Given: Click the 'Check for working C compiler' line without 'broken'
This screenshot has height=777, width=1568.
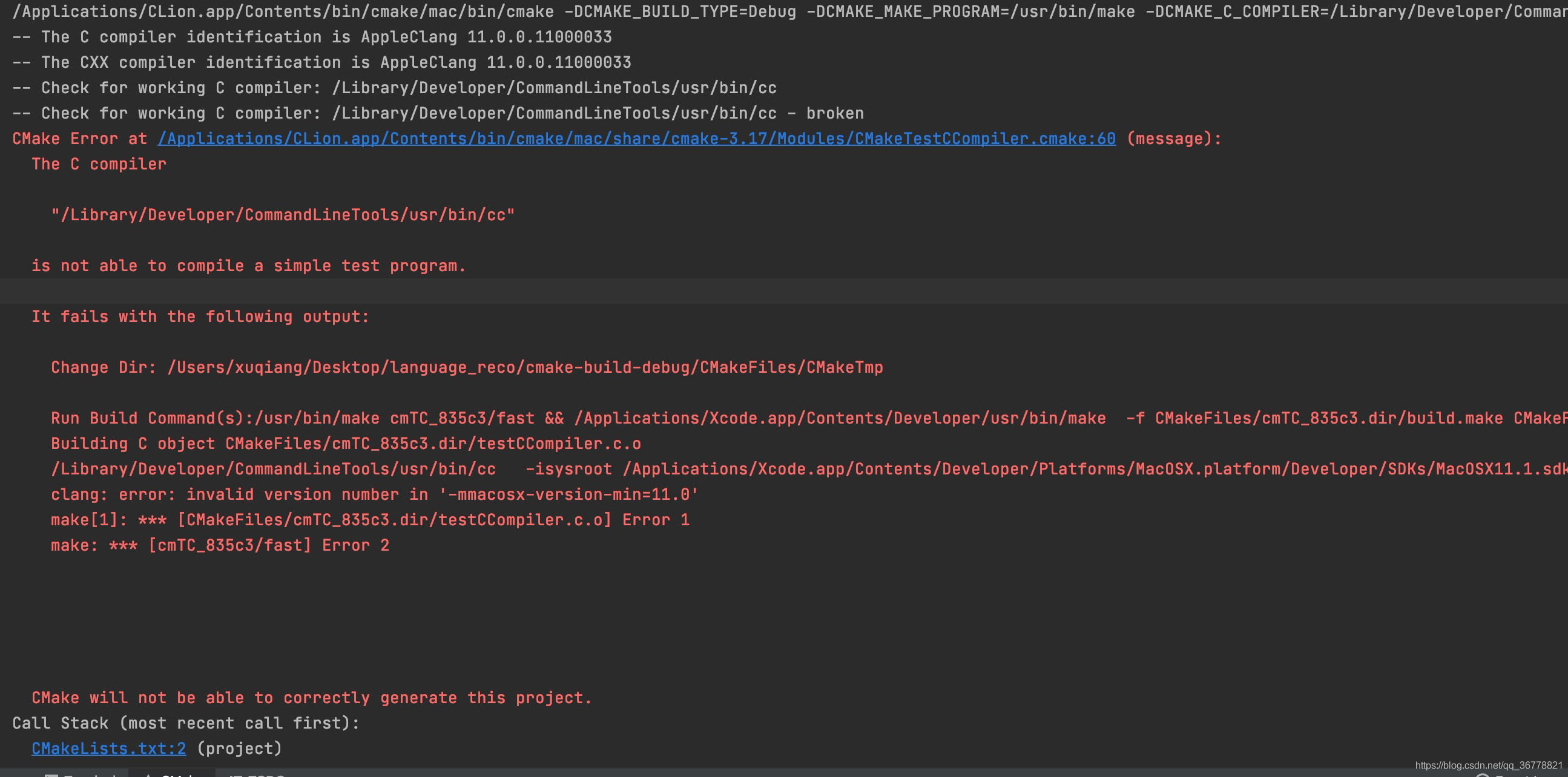Looking at the screenshot, I should pyautogui.click(x=395, y=88).
